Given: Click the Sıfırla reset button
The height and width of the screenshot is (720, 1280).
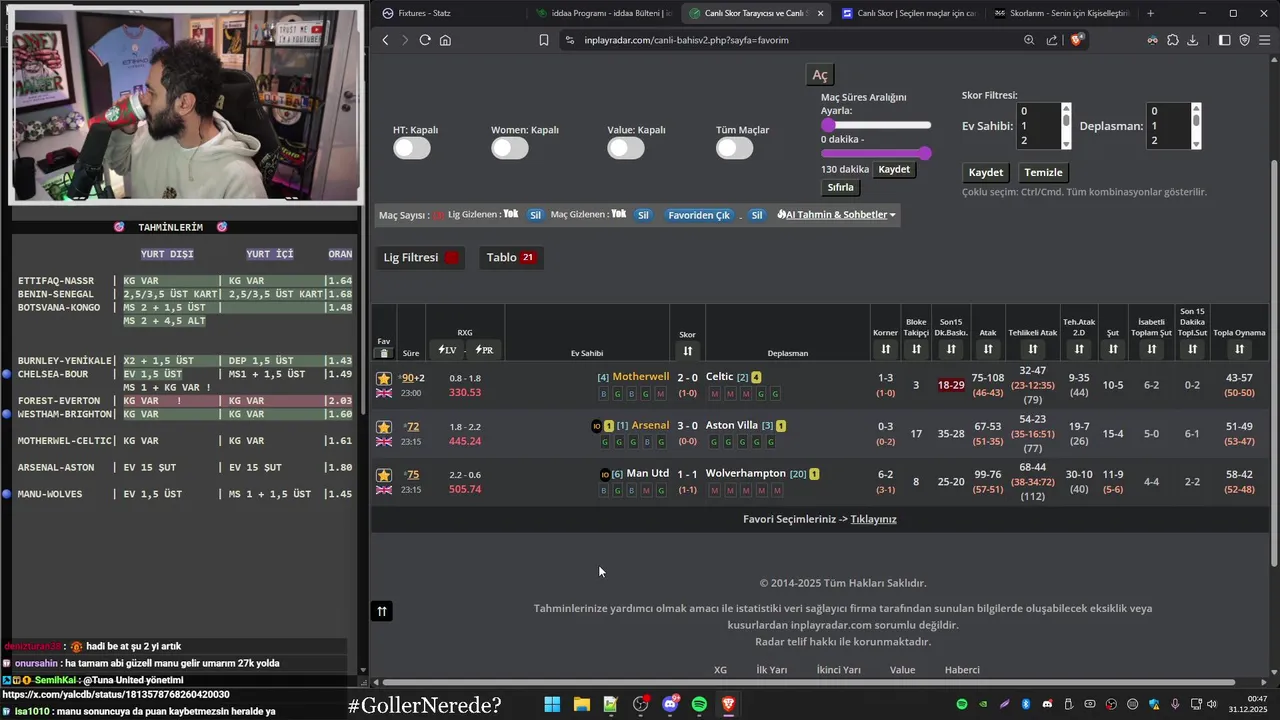Looking at the screenshot, I should (x=841, y=188).
